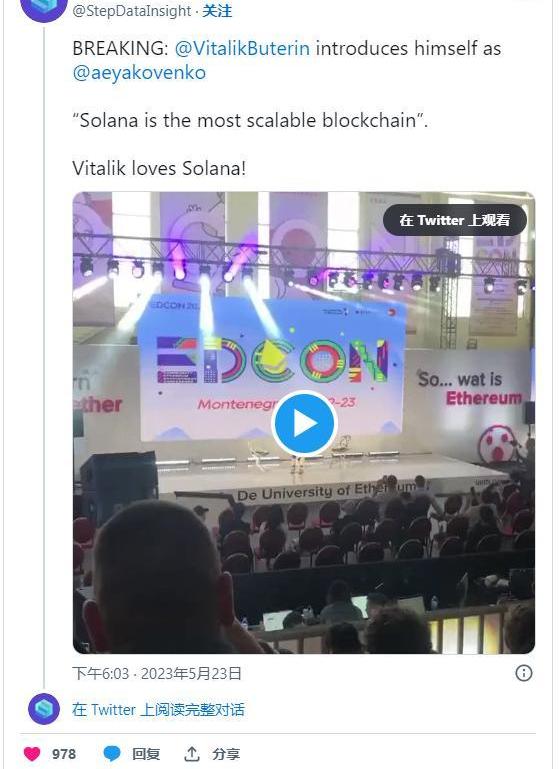Click the "Solana is the most scalable blockchain" quote
Image resolution: width=559 pixels, height=769 pixels.
[x=250, y=120]
